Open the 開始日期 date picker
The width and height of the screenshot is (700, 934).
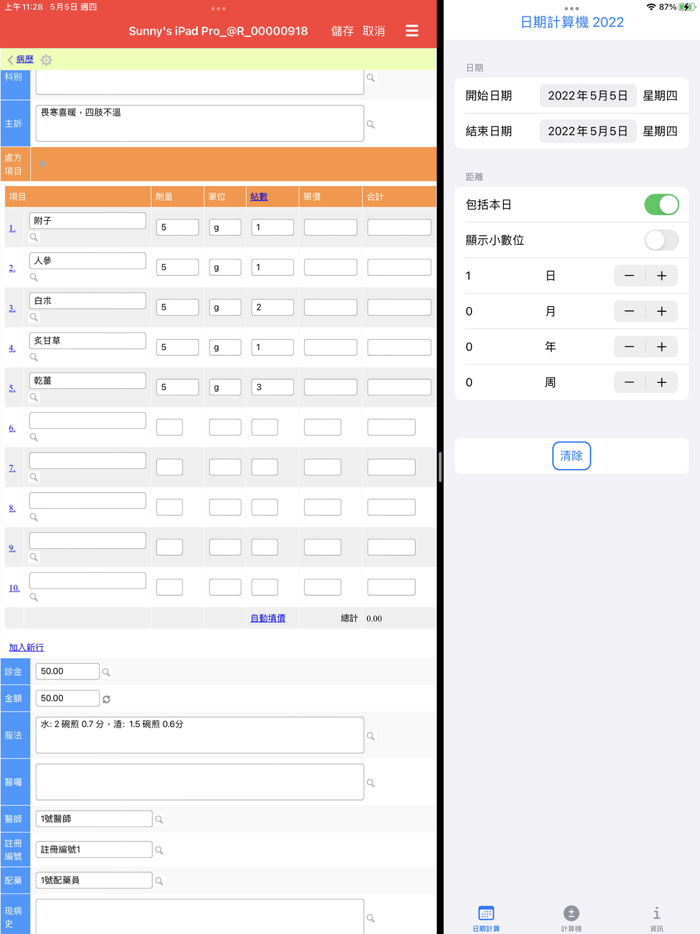click(587, 95)
